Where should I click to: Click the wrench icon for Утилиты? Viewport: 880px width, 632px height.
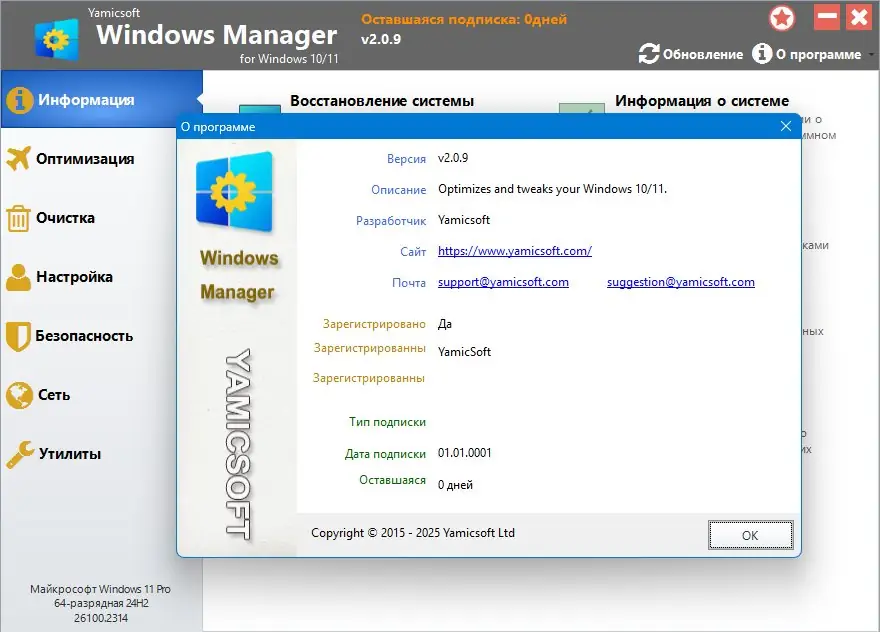[x=20, y=454]
